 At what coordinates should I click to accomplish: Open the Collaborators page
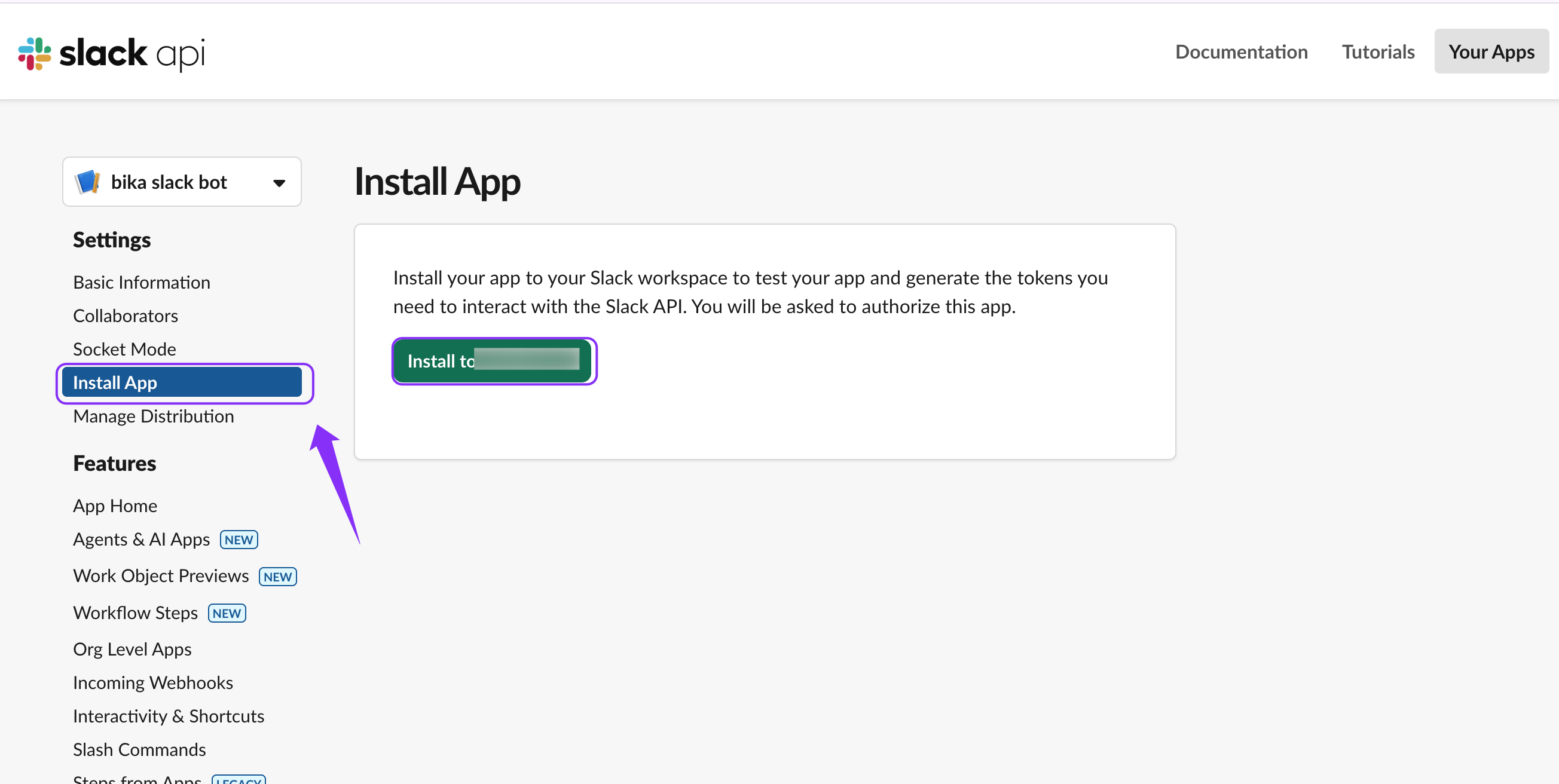pos(126,316)
